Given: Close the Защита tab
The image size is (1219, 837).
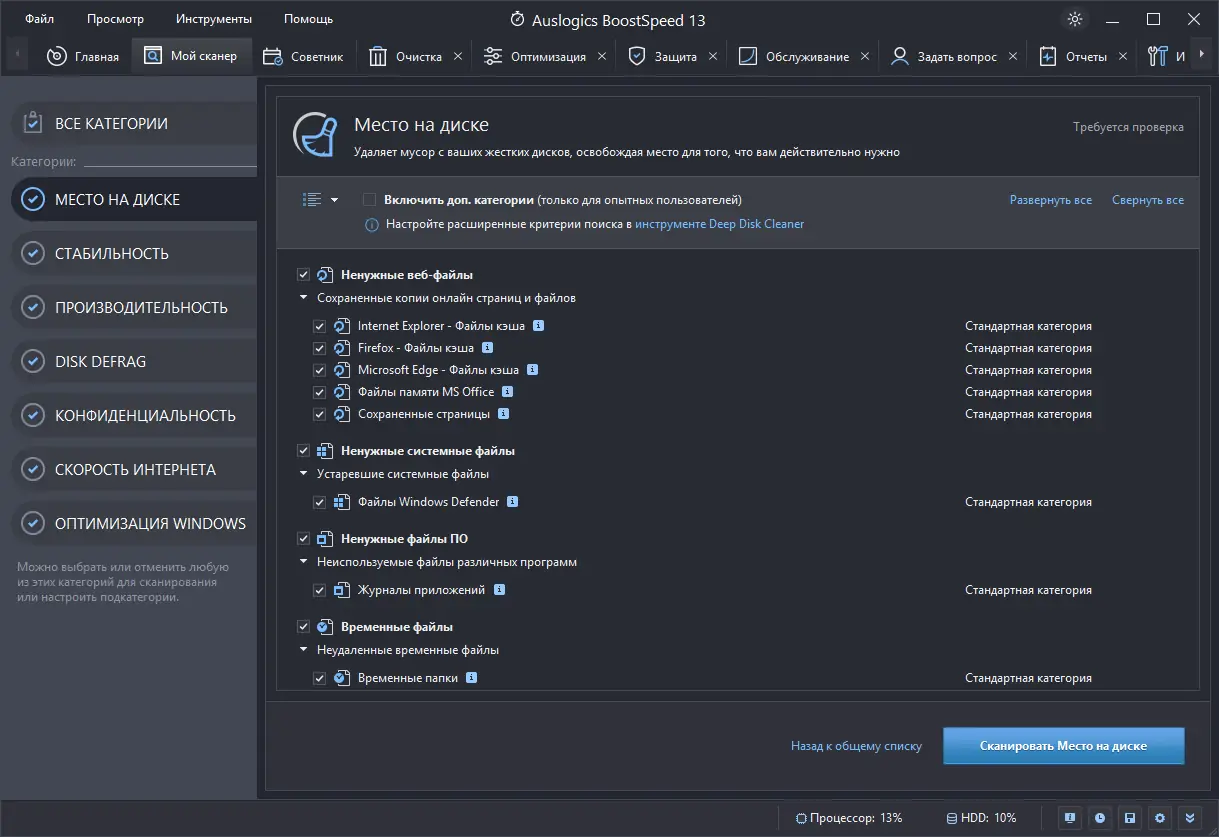Looking at the screenshot, I should [713, 57].
